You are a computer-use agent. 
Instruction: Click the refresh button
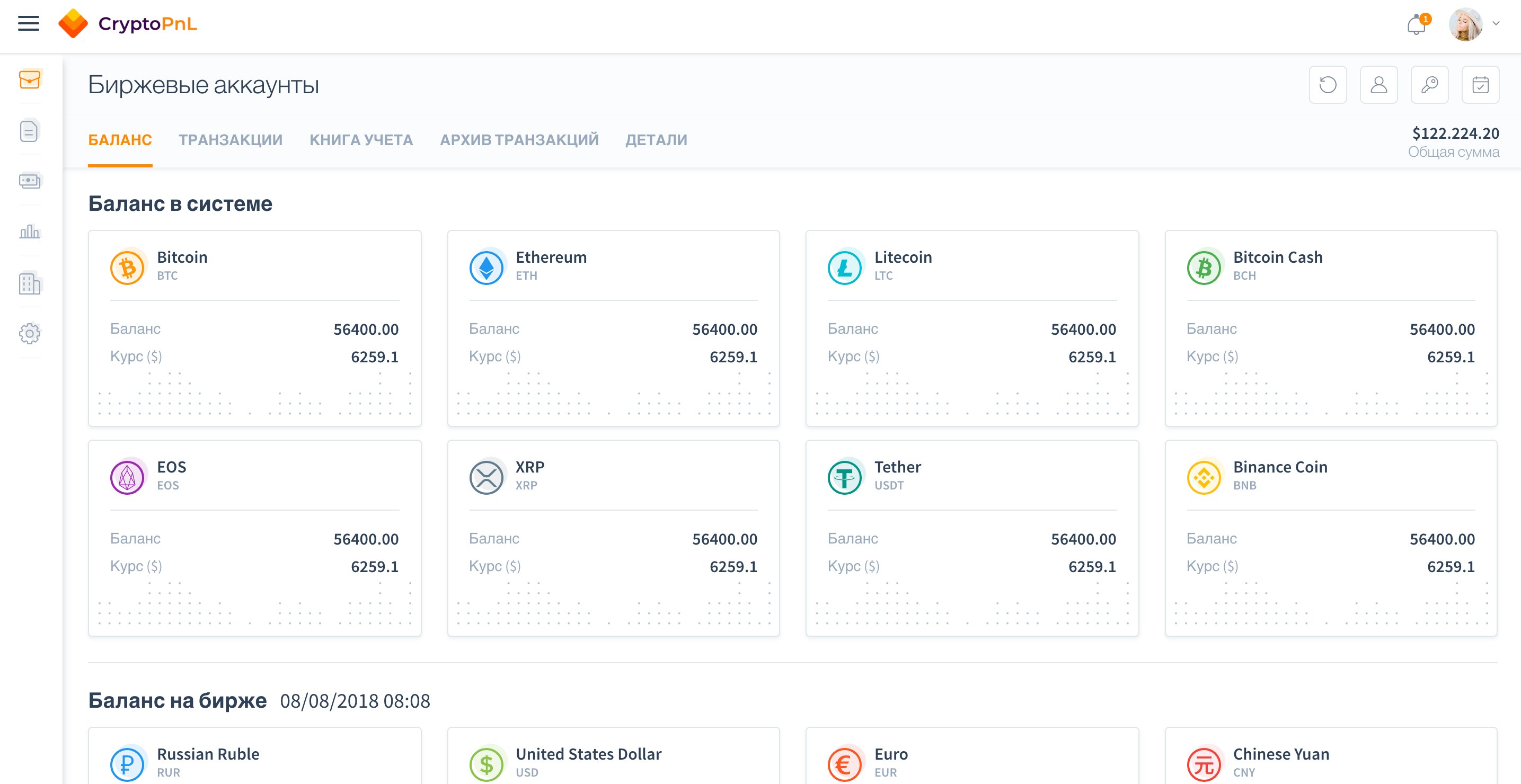(1328, 85)
